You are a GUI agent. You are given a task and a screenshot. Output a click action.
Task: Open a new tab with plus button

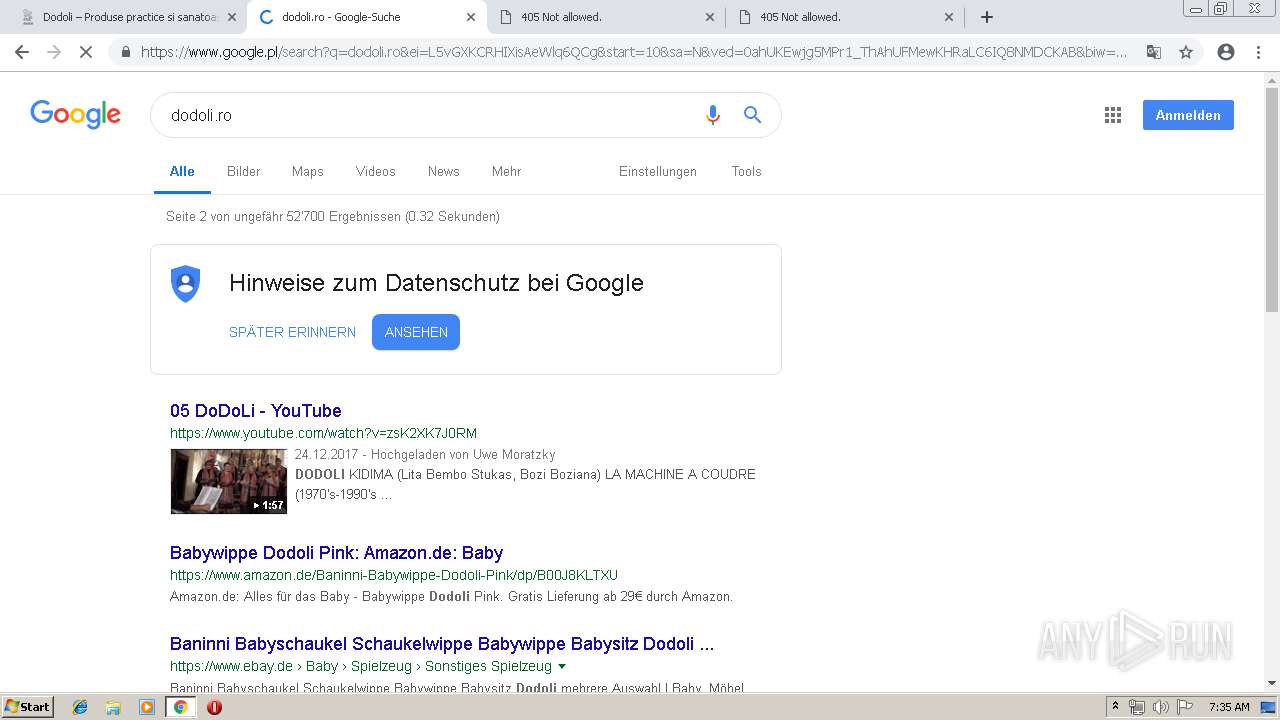pos(987,17)
